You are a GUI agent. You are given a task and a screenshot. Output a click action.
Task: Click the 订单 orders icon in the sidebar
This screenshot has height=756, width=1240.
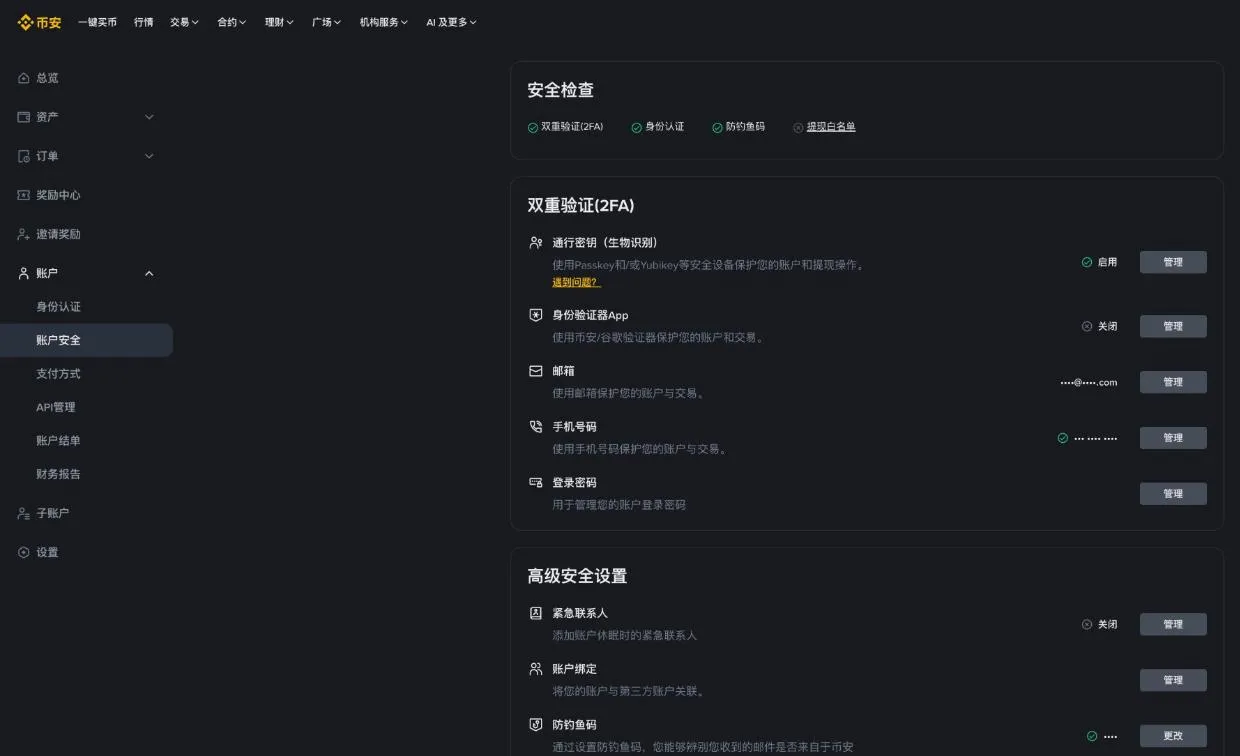24,156
